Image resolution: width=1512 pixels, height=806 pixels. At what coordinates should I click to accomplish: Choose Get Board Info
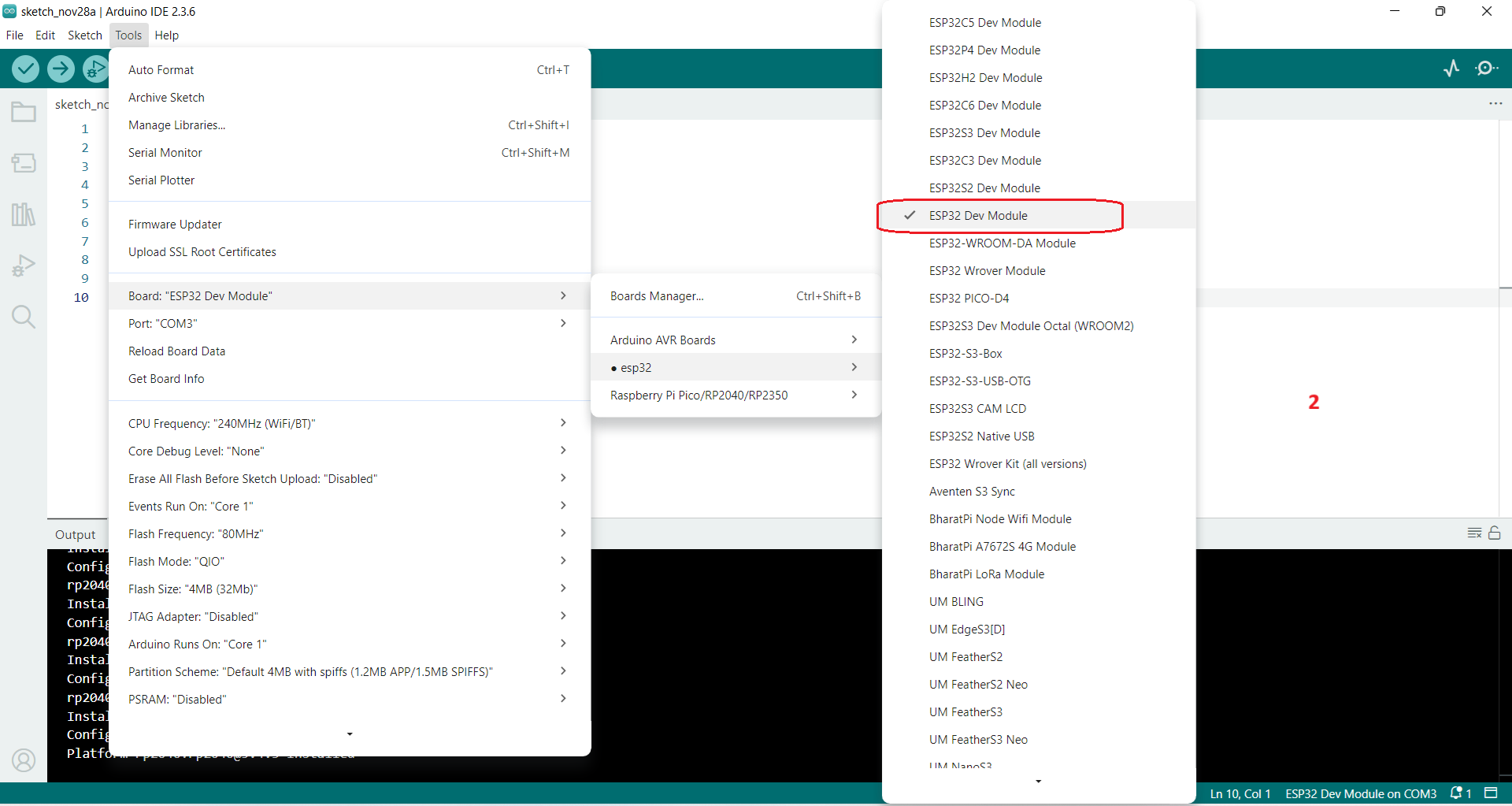350,378
